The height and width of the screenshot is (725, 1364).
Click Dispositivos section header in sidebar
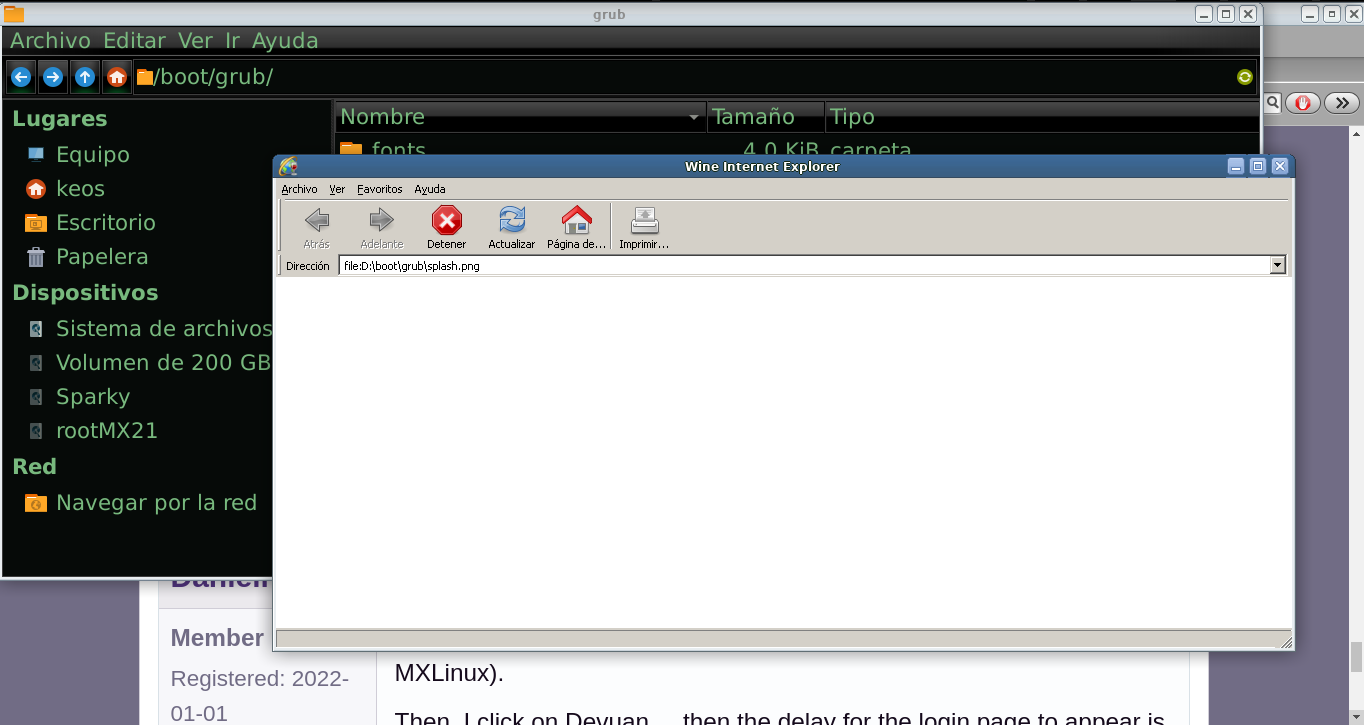(85, 292)
